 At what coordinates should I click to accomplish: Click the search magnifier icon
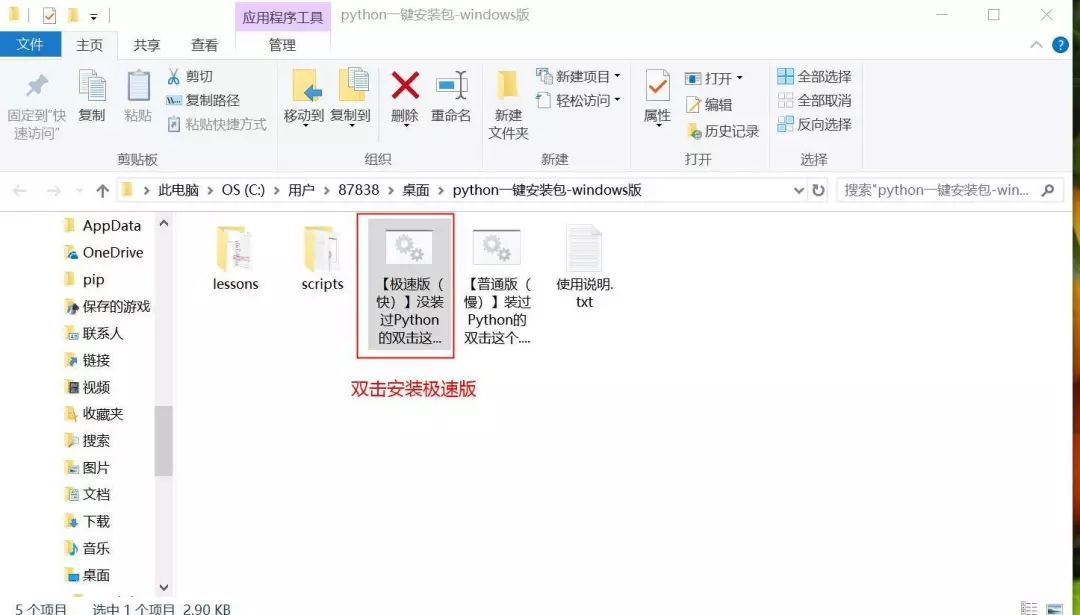1048,190
